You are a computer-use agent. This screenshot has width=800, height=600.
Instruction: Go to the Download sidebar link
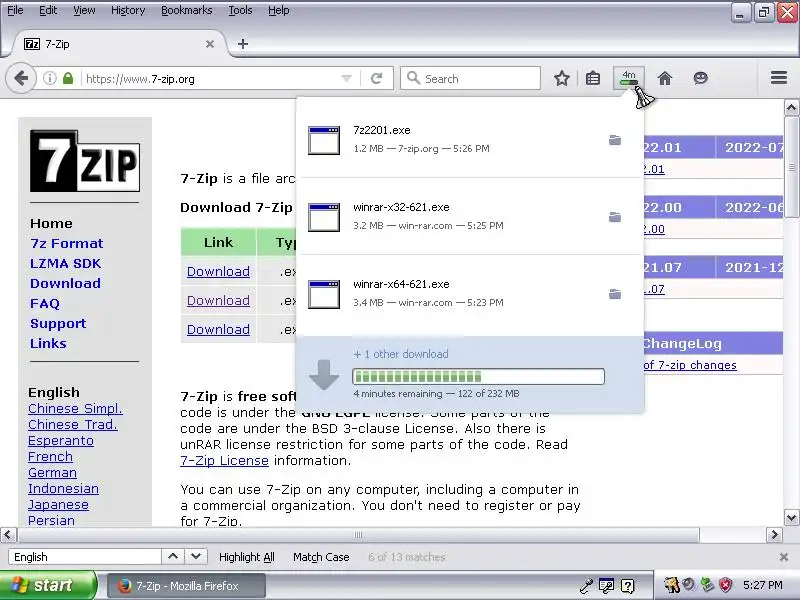coord(65,283)
